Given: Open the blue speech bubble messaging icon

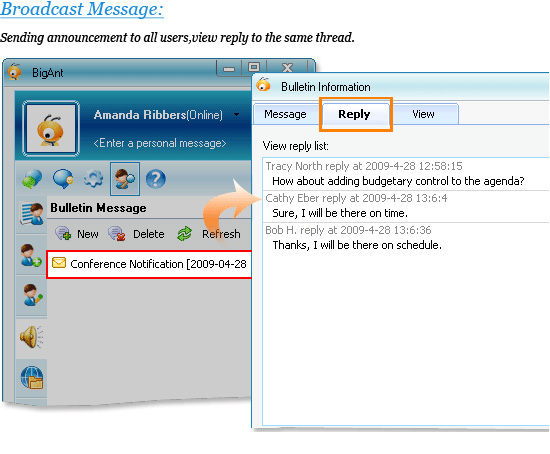Looking at the screenshot, I should coord(63,179).
